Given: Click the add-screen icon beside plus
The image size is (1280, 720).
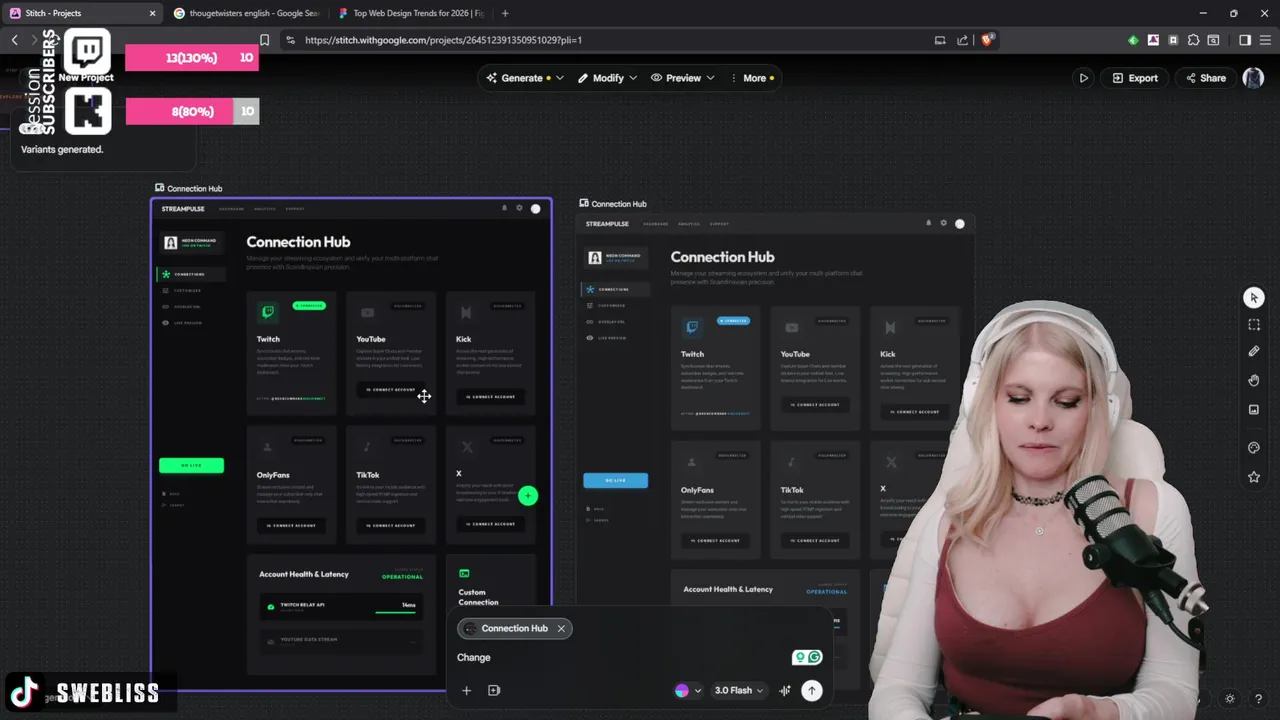Looking at the screenshot, I should pos(494,690).
